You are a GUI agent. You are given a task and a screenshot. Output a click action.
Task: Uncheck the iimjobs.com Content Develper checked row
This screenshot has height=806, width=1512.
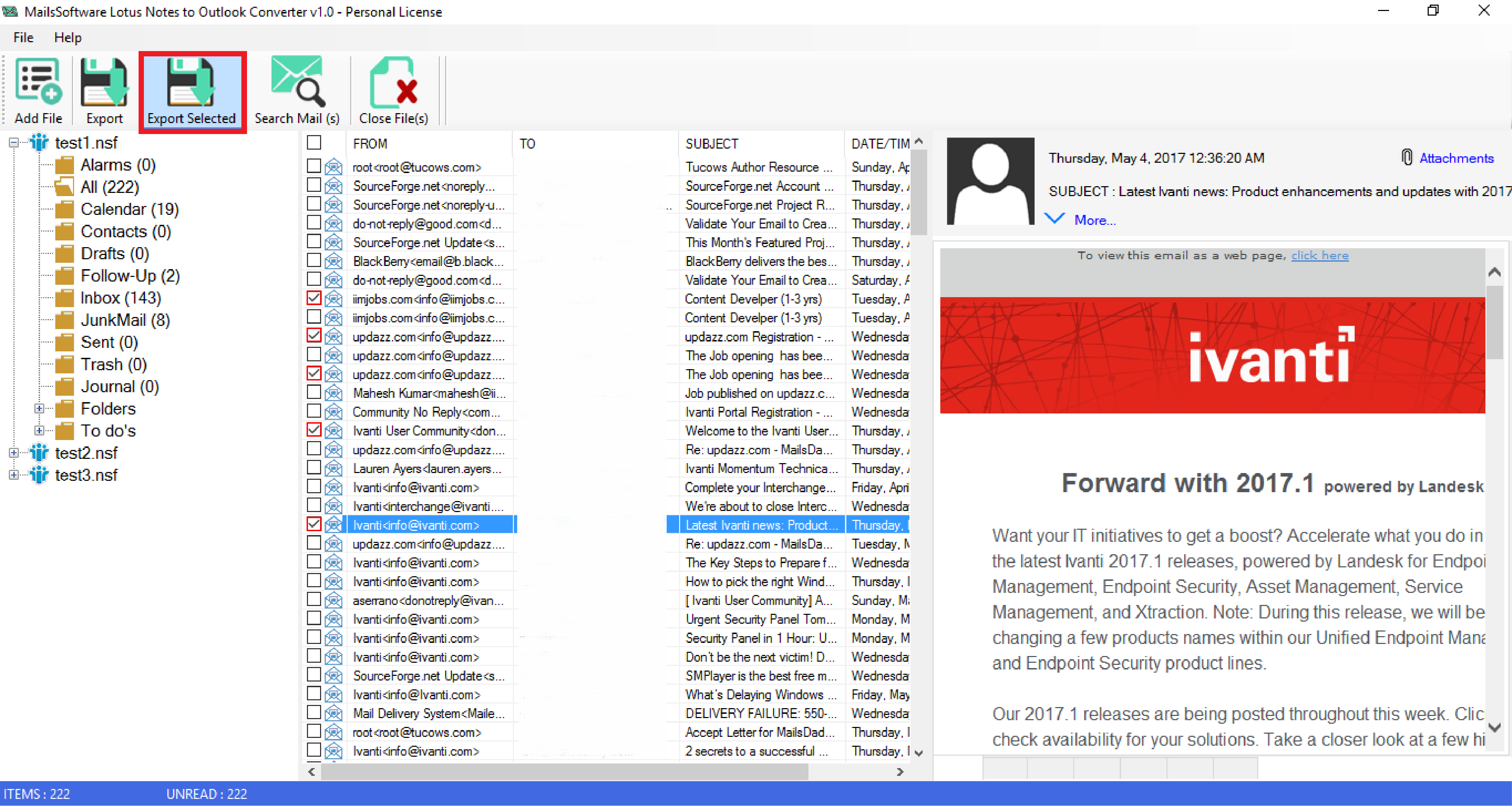(314, 298)
